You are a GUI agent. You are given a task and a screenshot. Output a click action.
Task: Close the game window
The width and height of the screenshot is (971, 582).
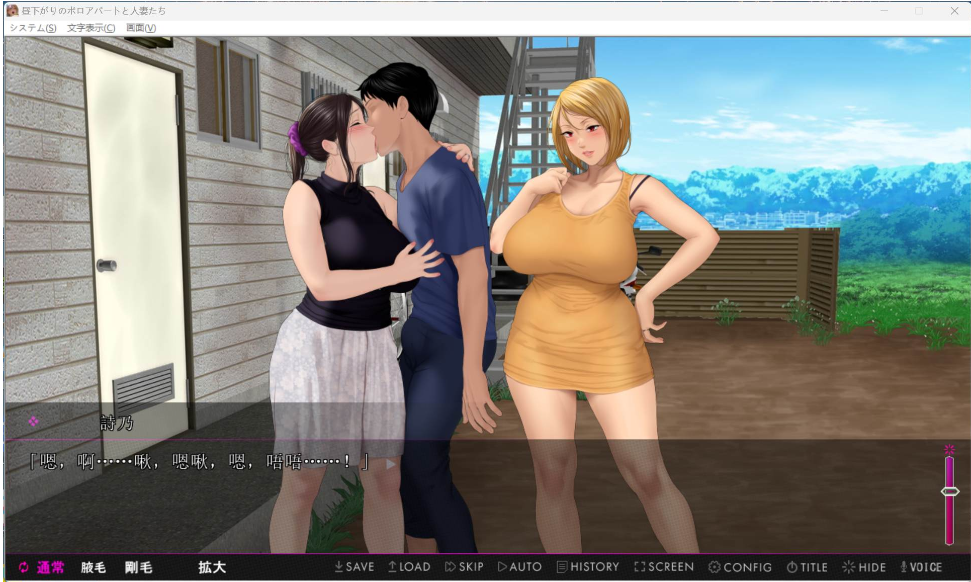coord(954,11)
